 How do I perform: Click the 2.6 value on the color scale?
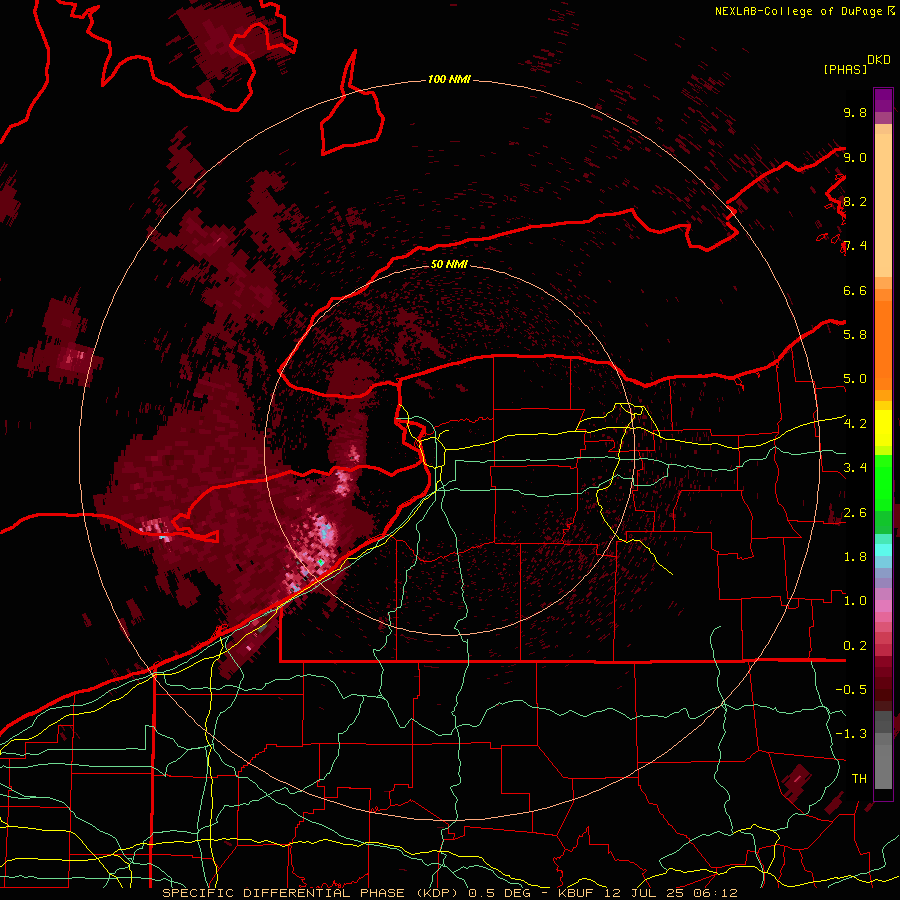[x=855, y=513]
